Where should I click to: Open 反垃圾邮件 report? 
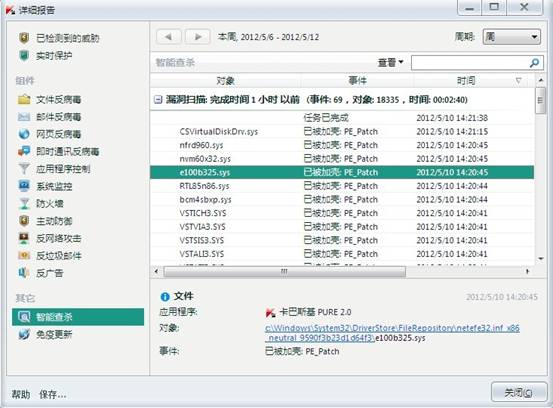tap(59, 256)
